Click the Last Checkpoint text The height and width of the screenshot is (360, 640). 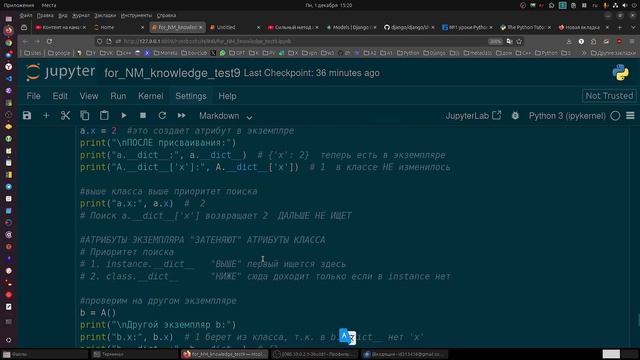pos(311,73)
